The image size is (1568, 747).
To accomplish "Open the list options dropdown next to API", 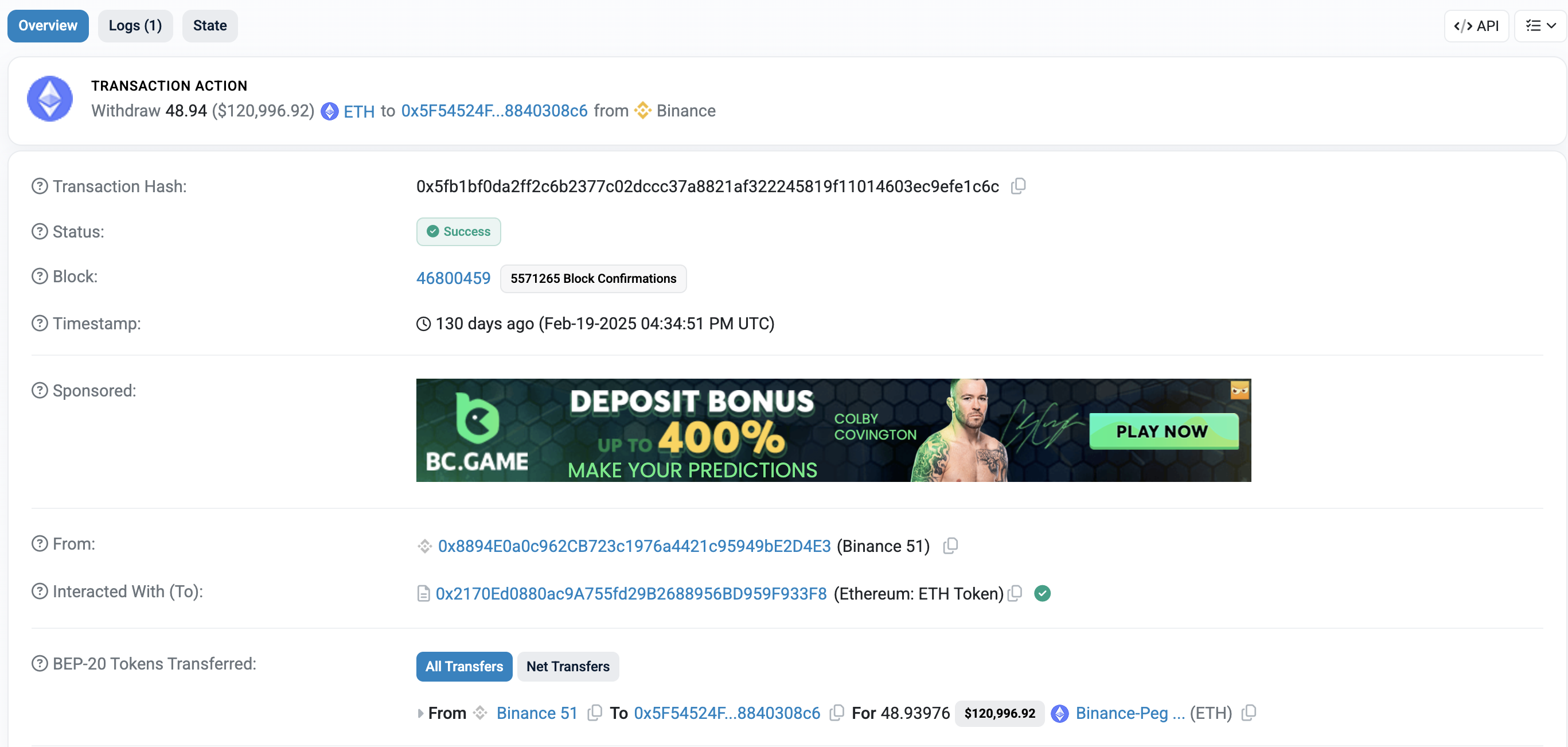I will (1540, 26).
